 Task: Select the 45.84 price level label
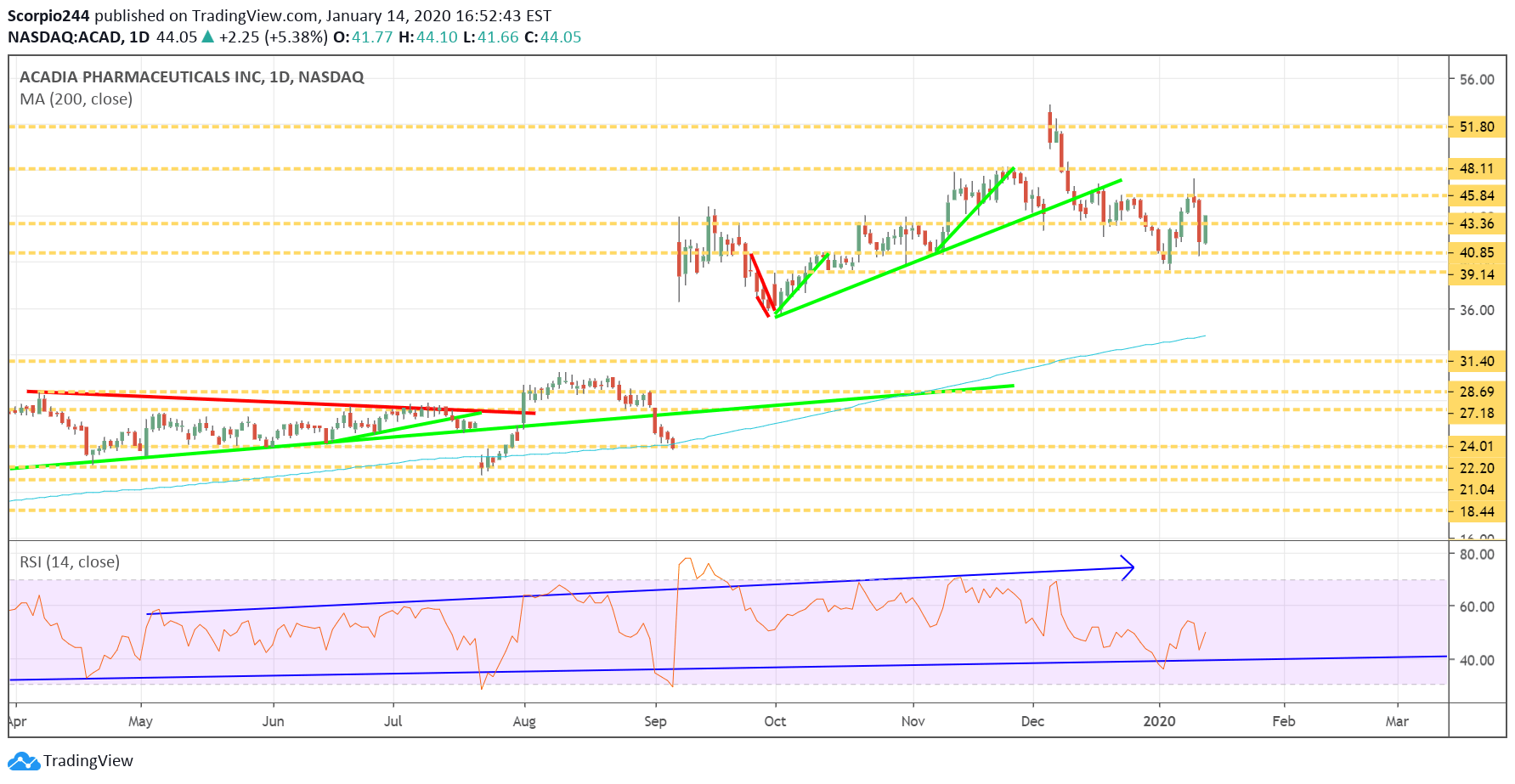pos(1477,195)
